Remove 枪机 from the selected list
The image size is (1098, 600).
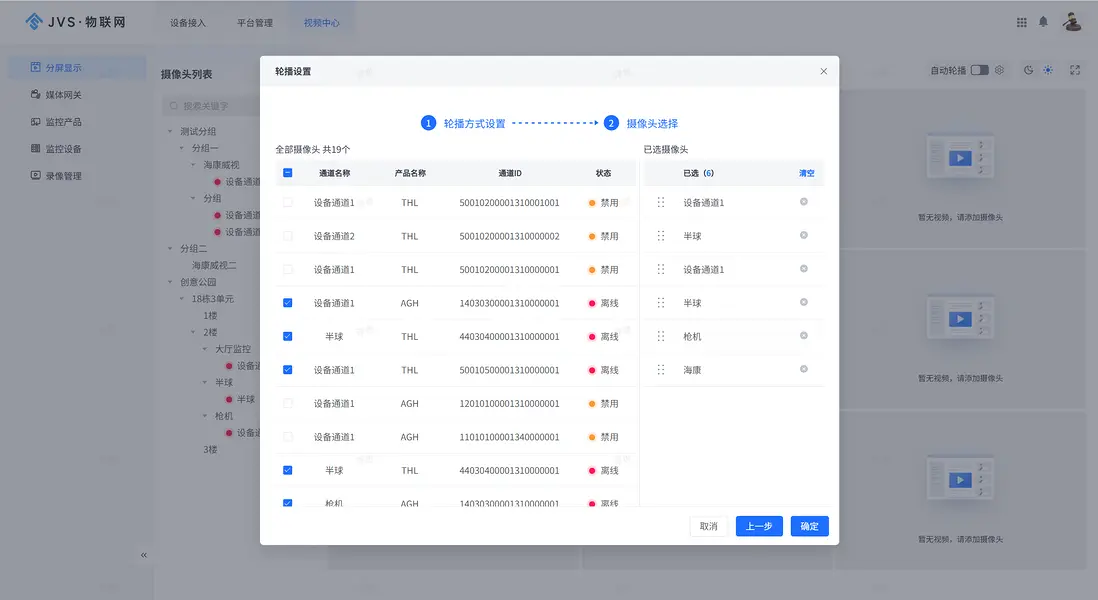[804, 336]
